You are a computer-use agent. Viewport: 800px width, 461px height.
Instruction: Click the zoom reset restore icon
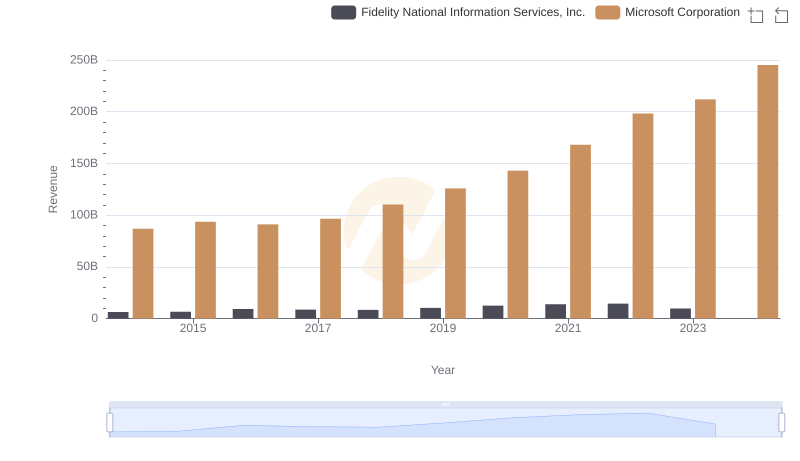[x=781, y=15]
